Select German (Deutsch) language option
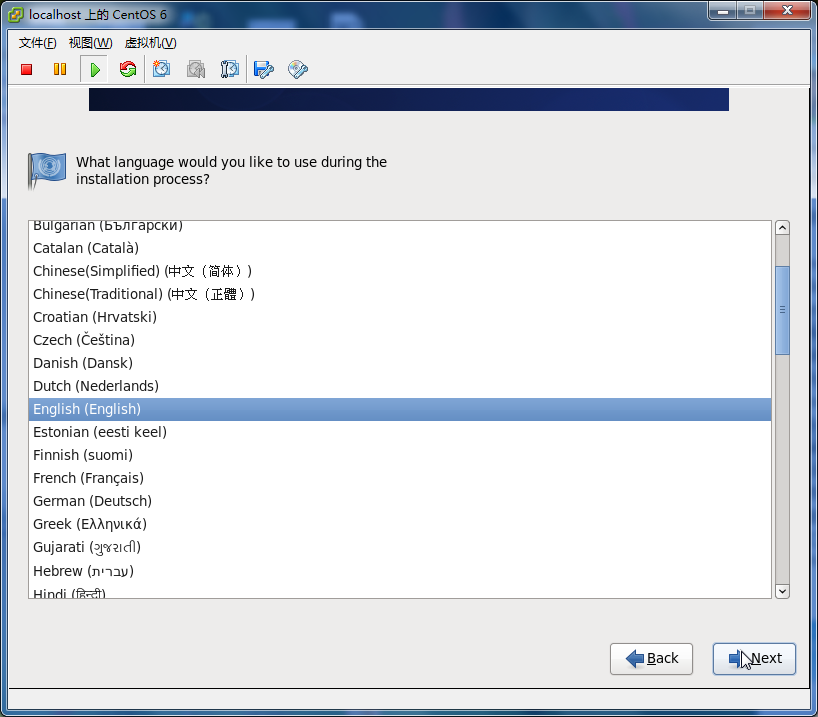The width and height of the screenshot is (818, 717). click(x=92, y=501)
